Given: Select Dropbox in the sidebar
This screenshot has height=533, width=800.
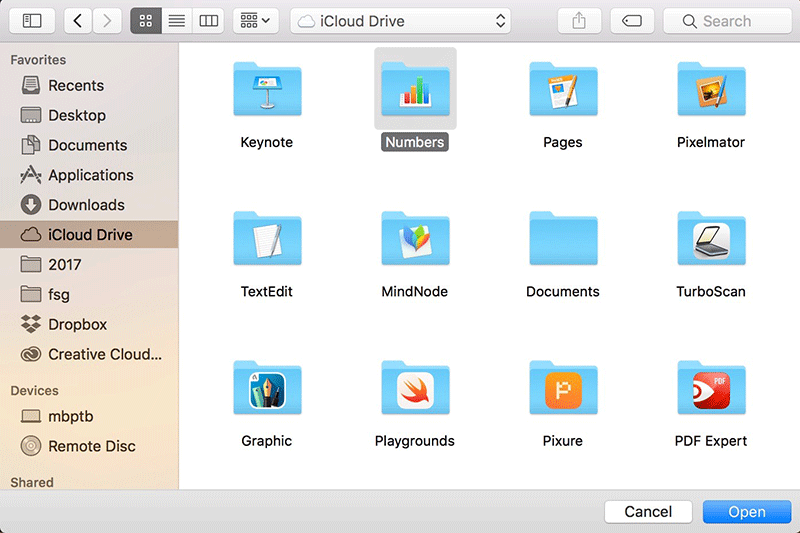Looking at the screenshot, I should 89,324.
